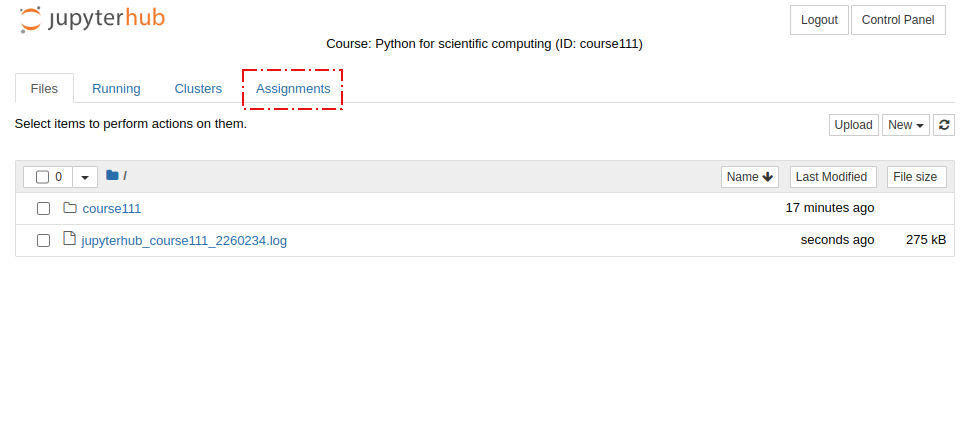This screenshot has height=433, width=974.
Task: Tick the jupyterhub_course111_2260234.log checkbox
Action: [x=43, y=240]
